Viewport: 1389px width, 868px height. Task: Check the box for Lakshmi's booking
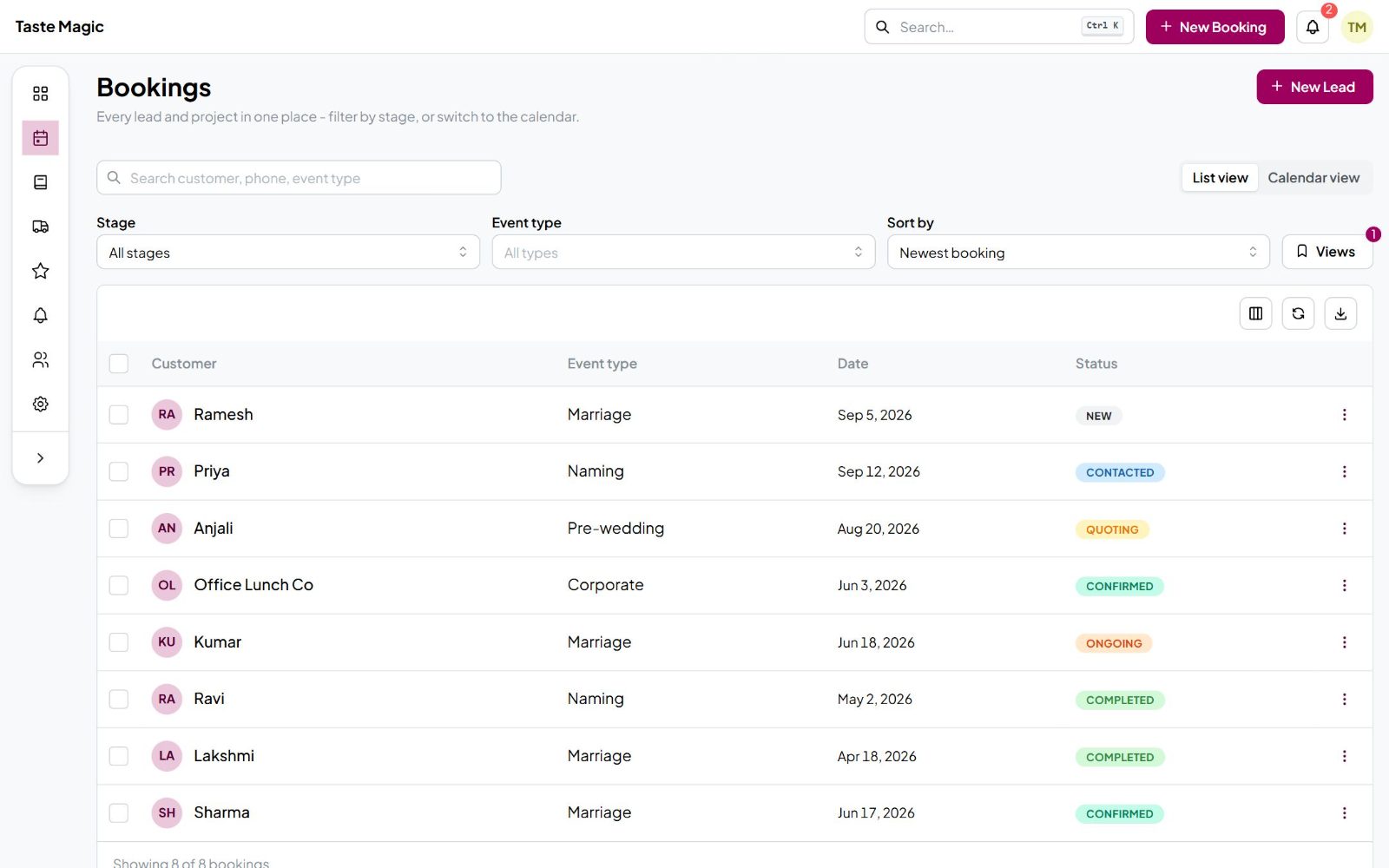click(x=119, y=756)
